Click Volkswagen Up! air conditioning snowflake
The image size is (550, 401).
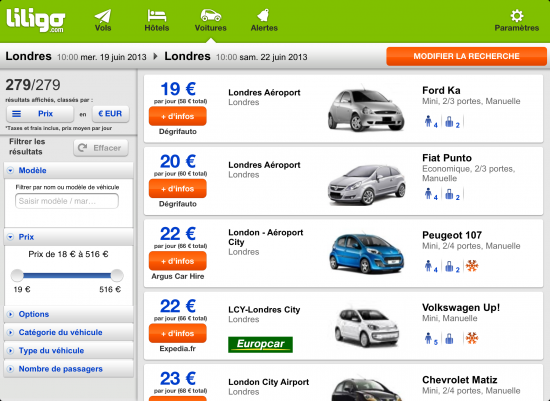click(x=472, y=338)
